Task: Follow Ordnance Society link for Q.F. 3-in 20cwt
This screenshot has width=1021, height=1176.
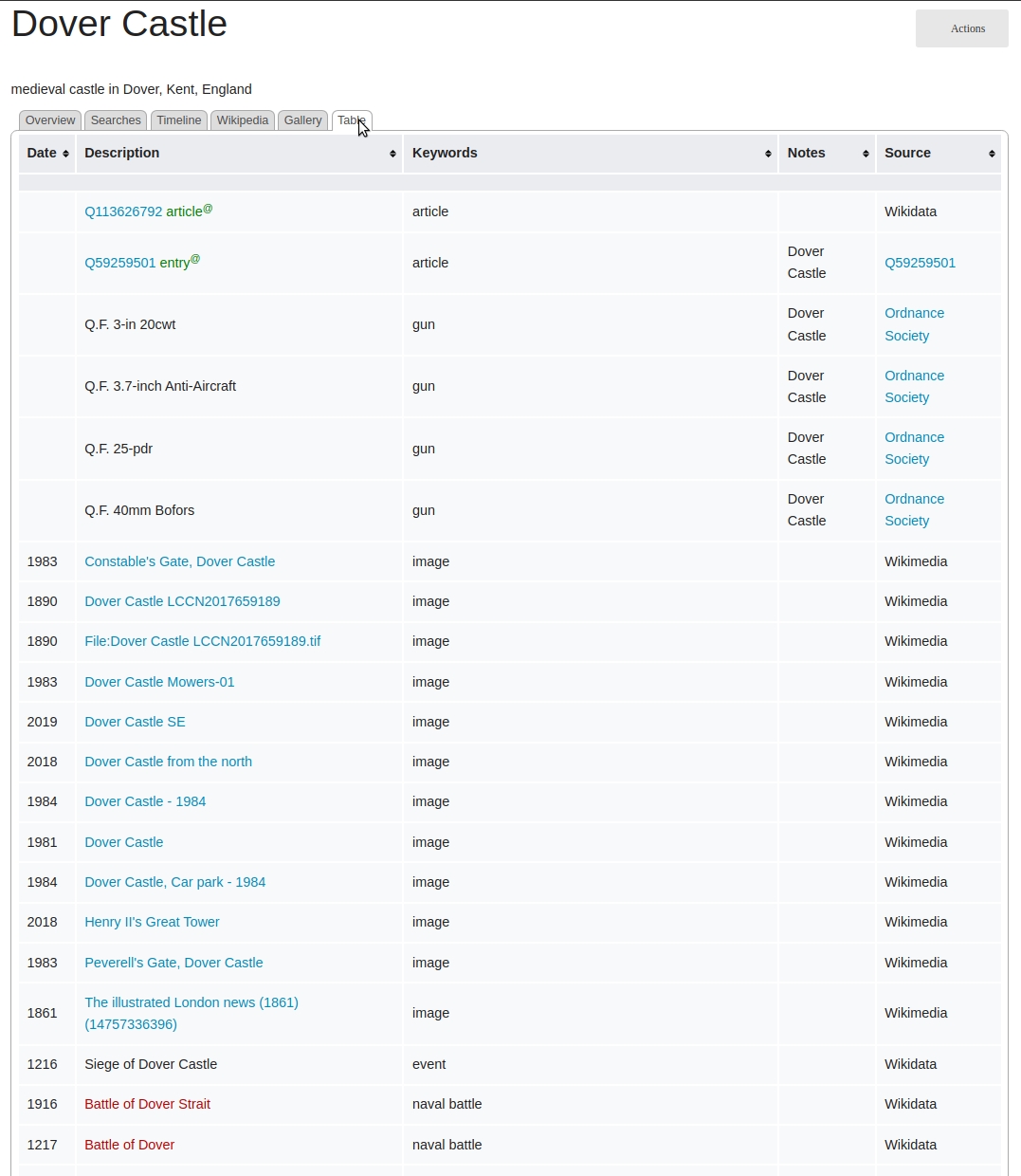Action: 914,324
